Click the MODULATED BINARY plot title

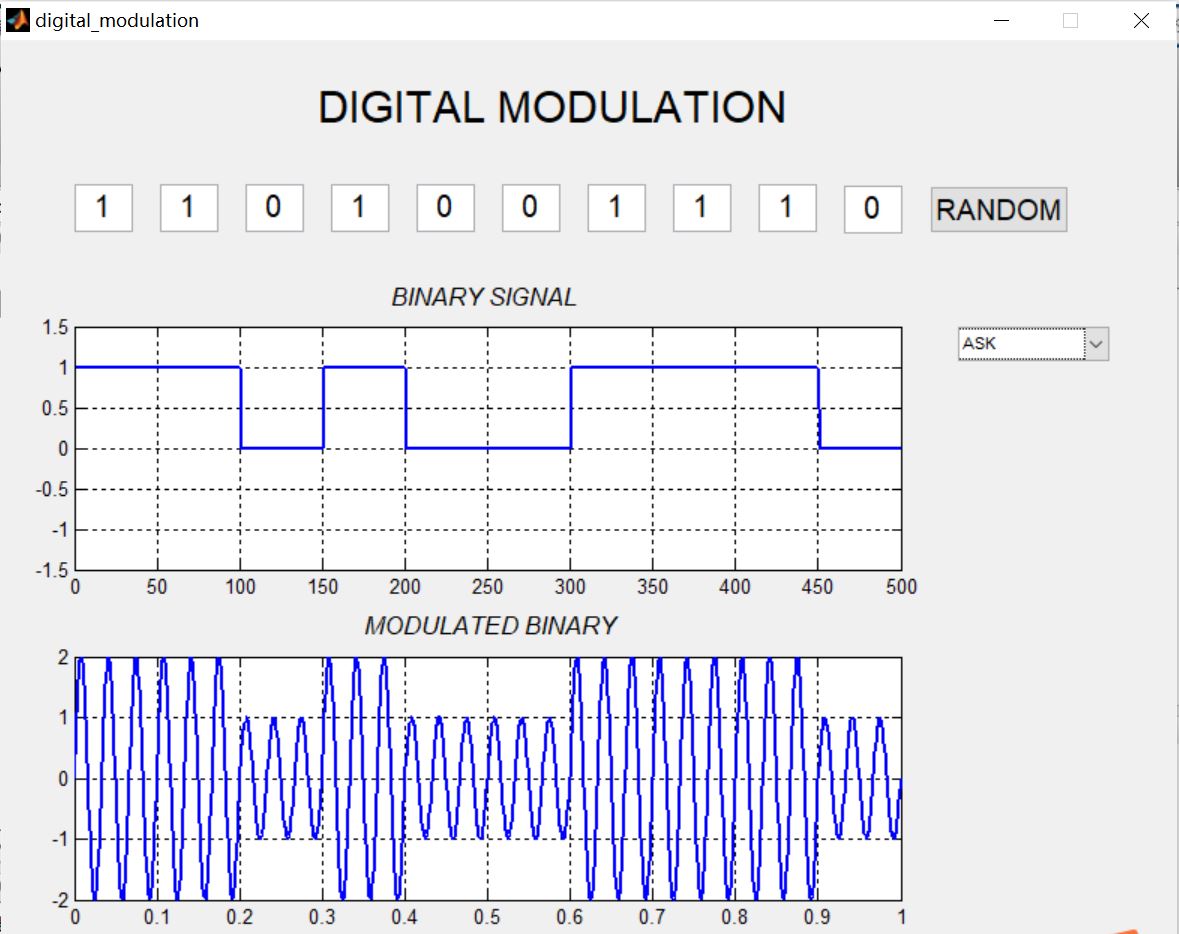(x=490, y=626)
